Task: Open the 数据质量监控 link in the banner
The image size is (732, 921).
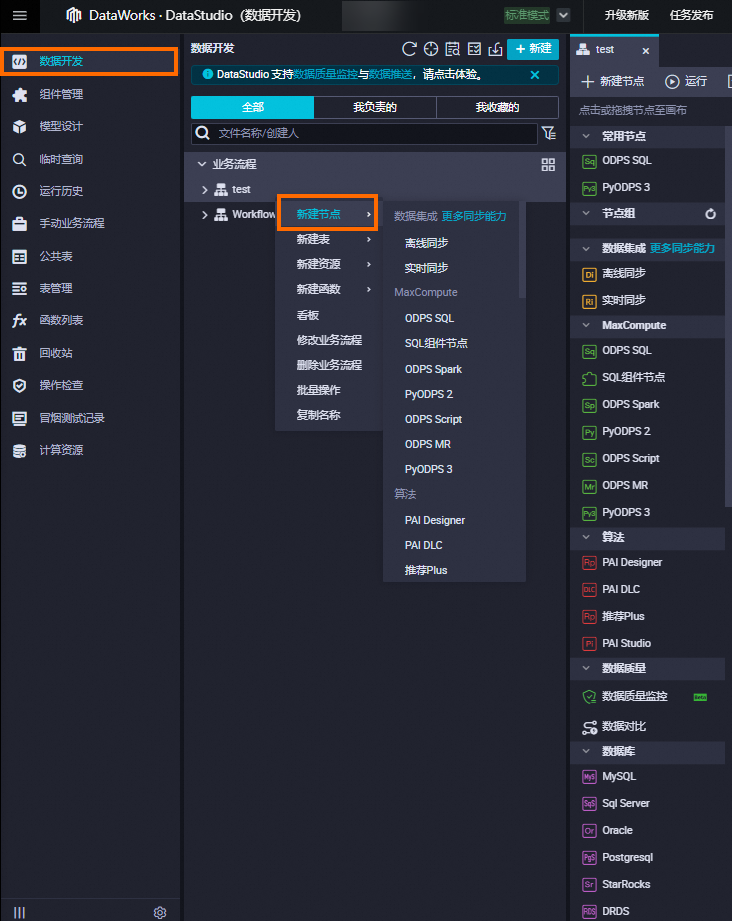Action: click(x=325, y=75)
